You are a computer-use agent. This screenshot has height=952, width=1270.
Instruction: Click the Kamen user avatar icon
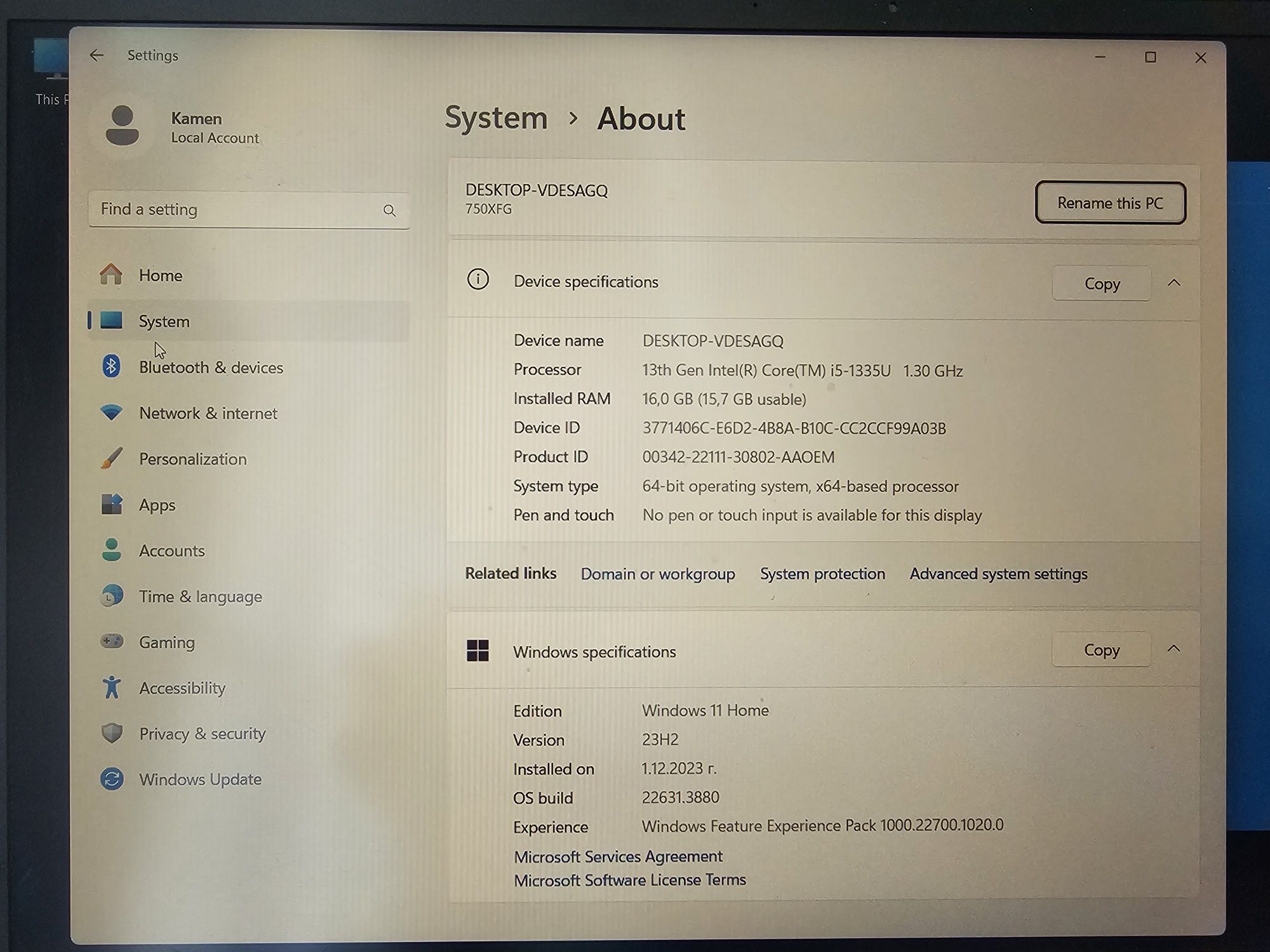point(122,126)
